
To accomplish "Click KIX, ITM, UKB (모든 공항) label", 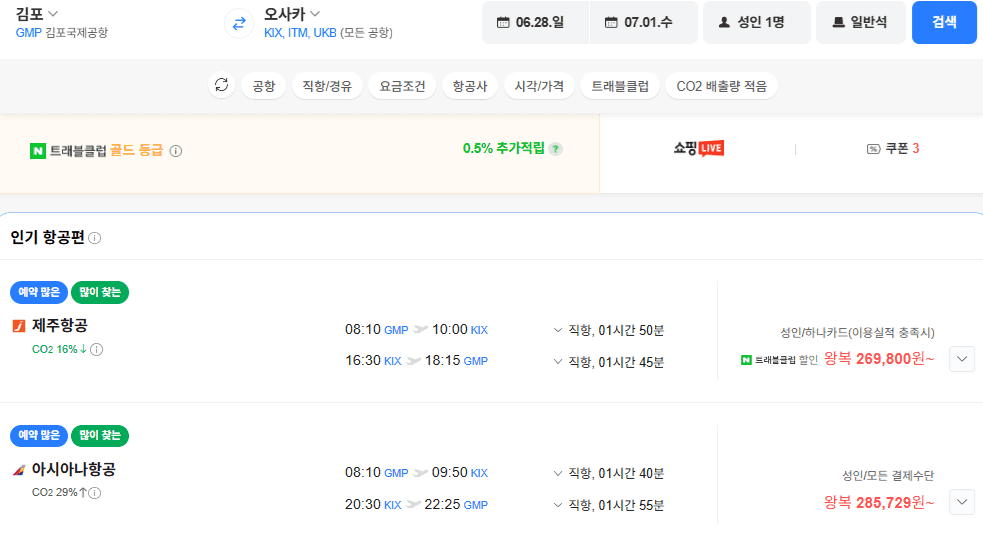I will click(x=328, y=33).
